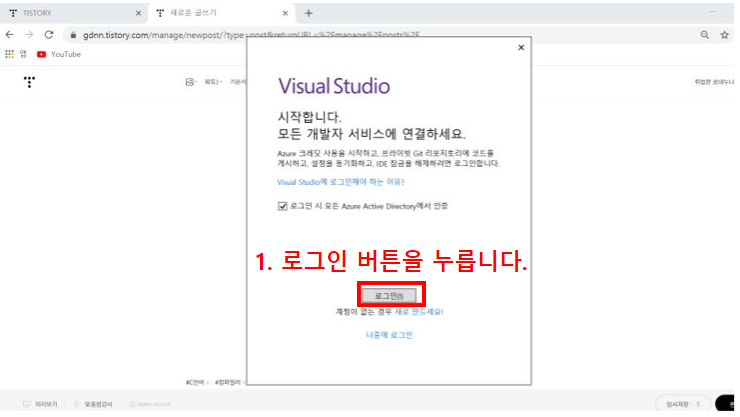The height and width of the screenshot is (417, 740).
Task: View site security lock info
Action: [73, 35]
